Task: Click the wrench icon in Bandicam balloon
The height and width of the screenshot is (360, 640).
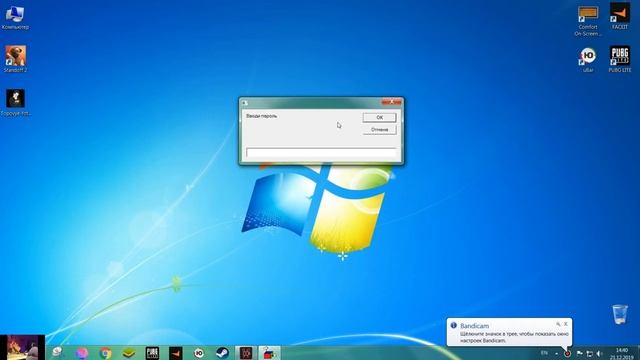Action: [558, 324]
